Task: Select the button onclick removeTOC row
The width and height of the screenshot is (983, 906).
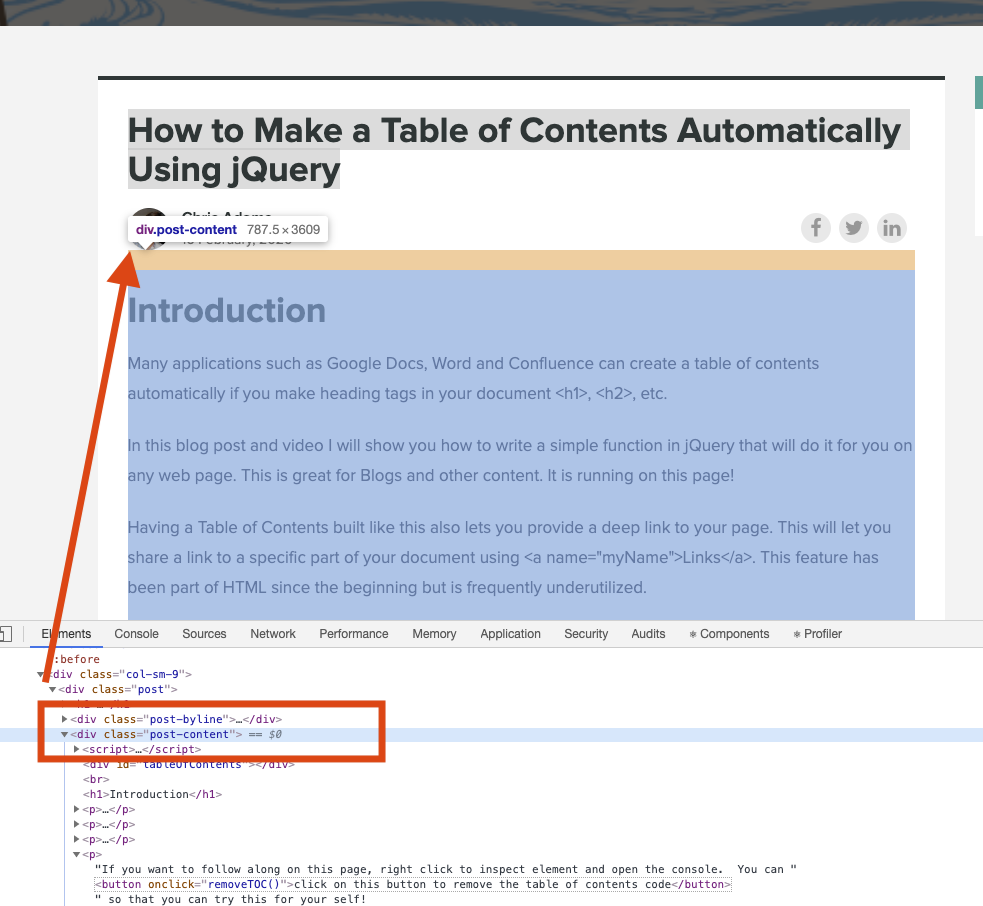Action: 413,885
